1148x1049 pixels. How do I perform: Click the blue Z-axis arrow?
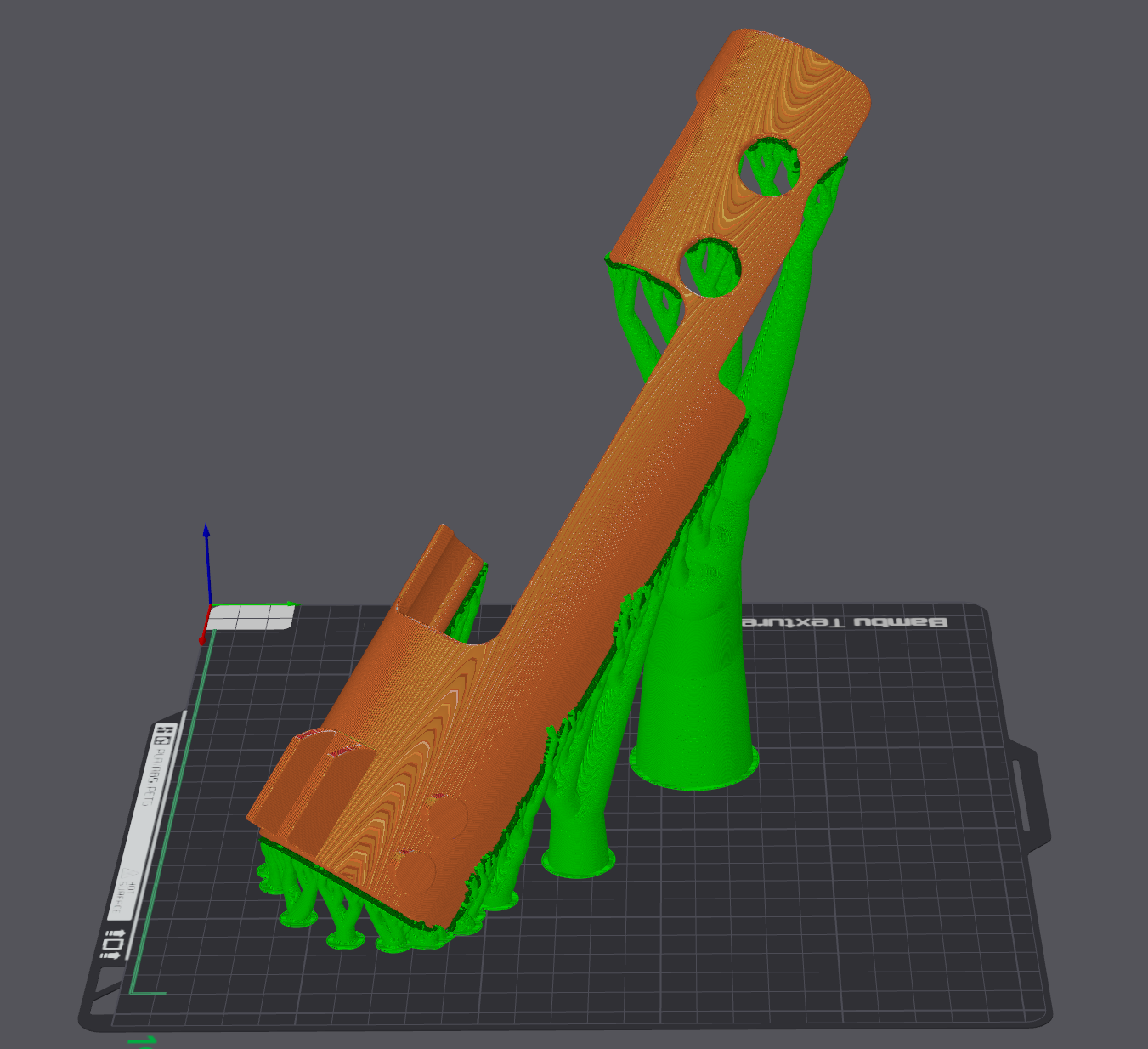click(206, 564)
